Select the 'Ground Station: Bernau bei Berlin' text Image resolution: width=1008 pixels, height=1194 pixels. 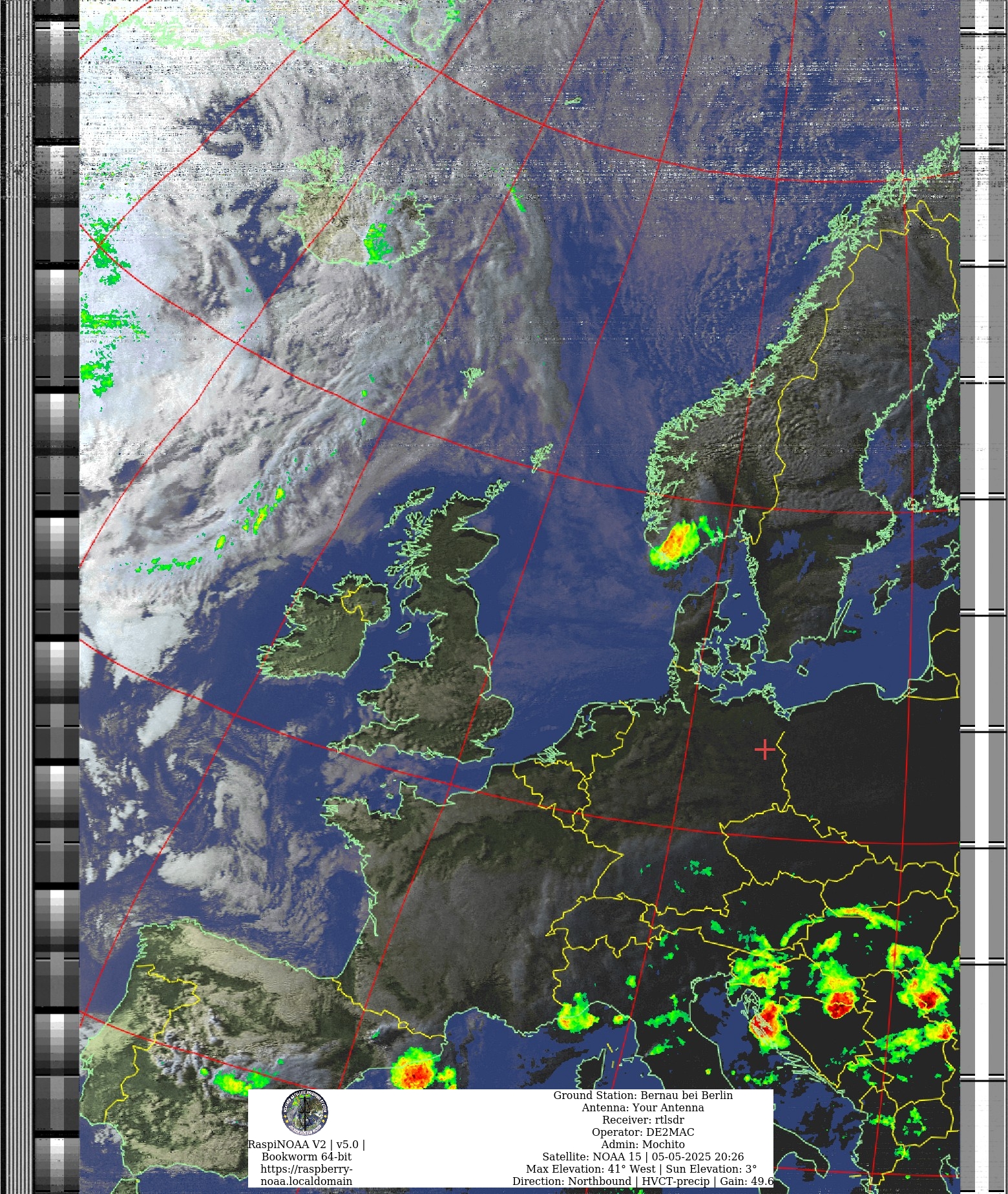[643, 1095]
